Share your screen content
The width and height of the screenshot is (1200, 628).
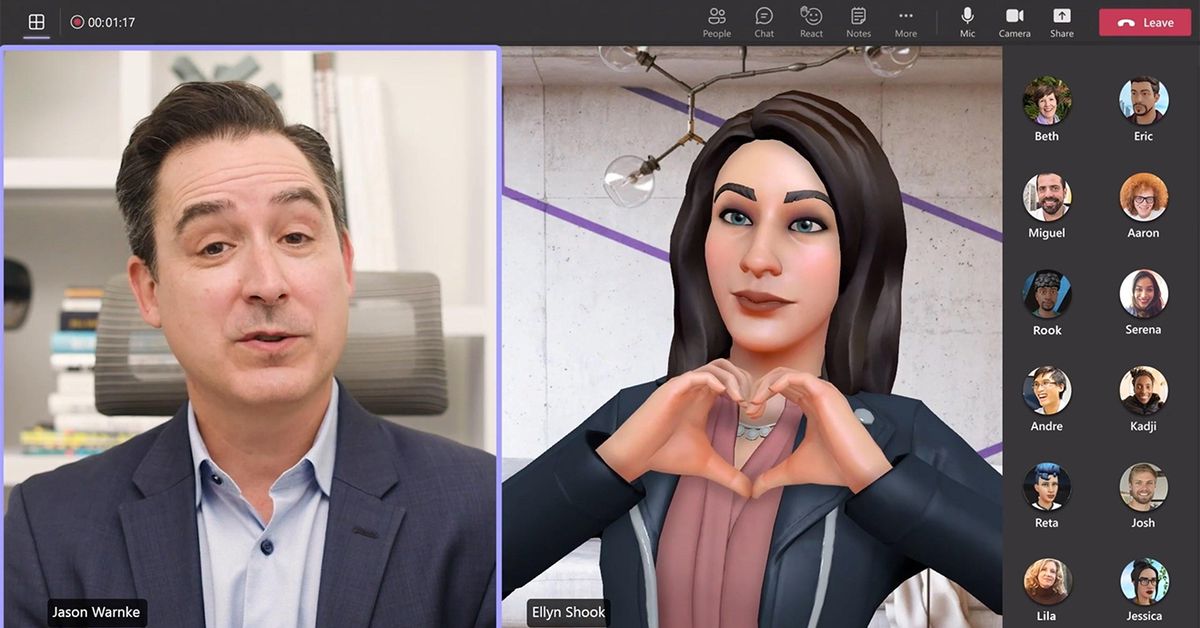(1062, 22)
